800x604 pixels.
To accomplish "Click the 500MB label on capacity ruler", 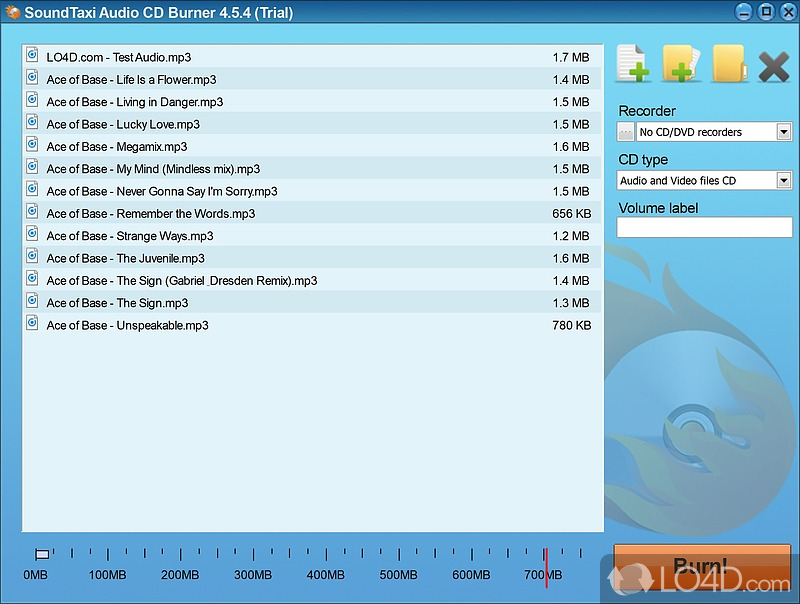I will pos(398,575).
